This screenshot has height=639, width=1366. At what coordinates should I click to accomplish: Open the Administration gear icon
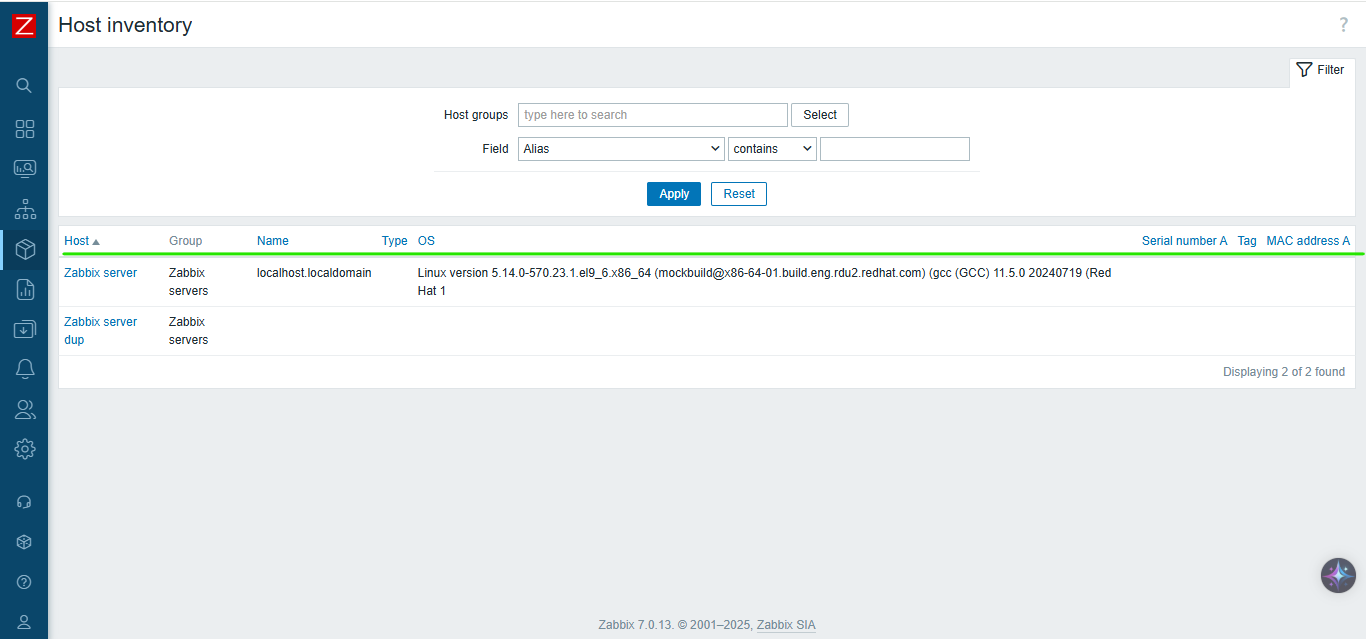(24, 449)
